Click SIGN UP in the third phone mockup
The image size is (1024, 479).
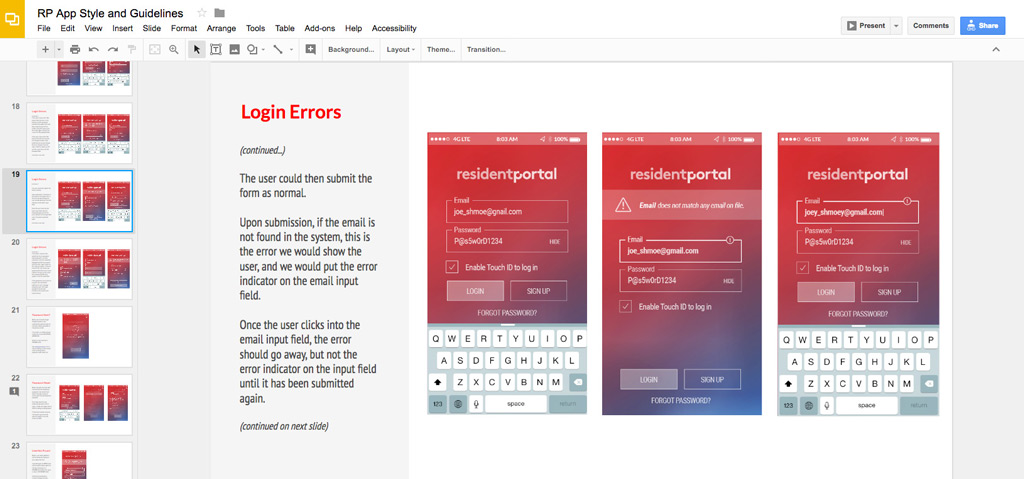pos(889,292)
